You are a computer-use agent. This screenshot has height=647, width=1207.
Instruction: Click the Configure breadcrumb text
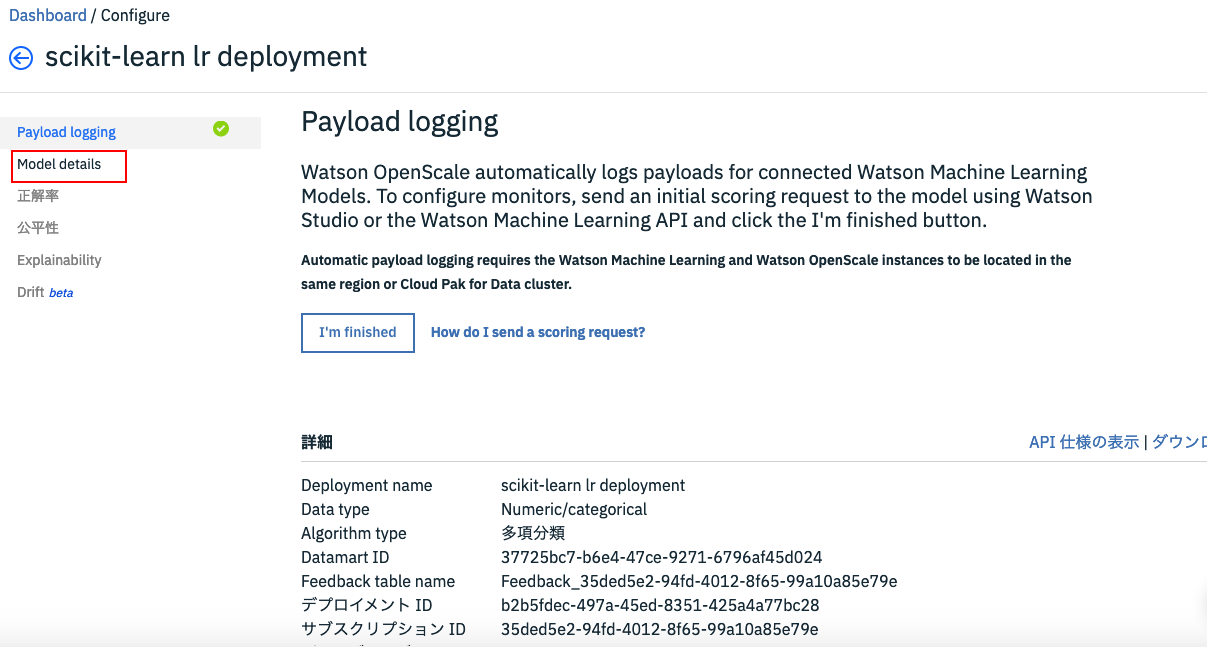pyautogui.click(x=135, y=15)
